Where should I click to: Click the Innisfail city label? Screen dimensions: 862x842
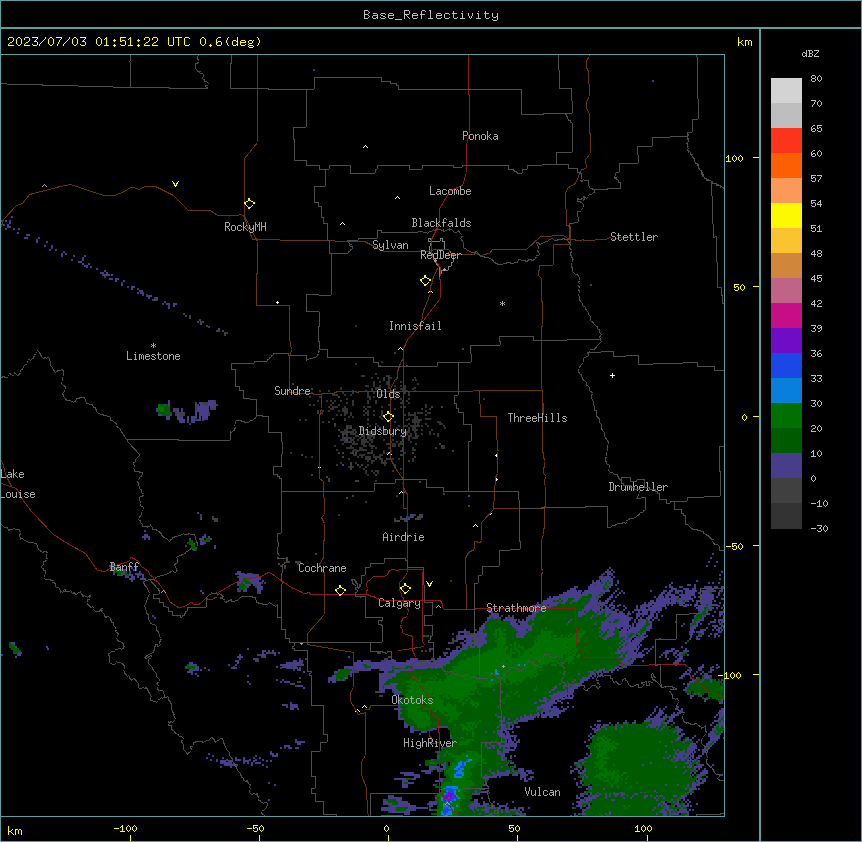415,326
